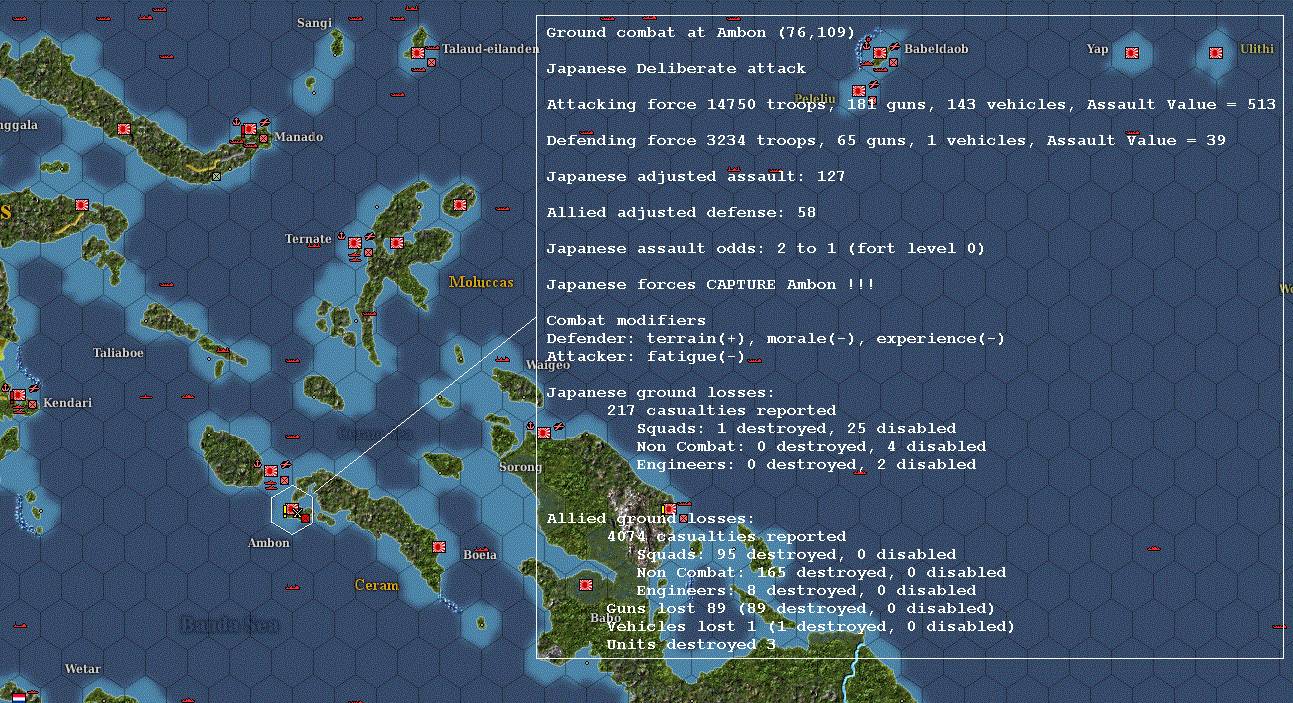1293x703 pixels.
Task: Click the orange Ceram island label
Action: (377, 585)
